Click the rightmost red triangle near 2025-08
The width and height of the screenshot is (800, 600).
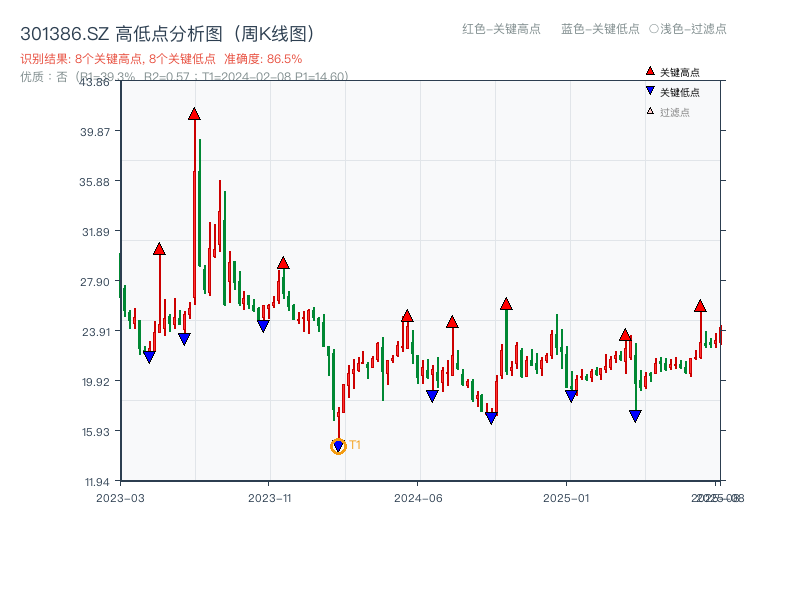tap(699, 308)
